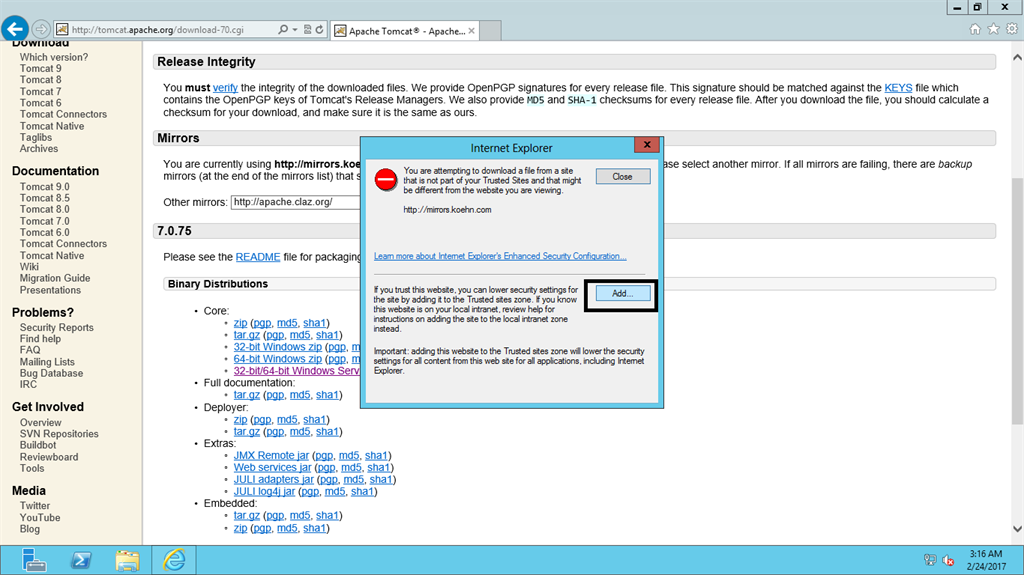Open Favorites with the star icon
The image size is (1024, 575).
coord(993,29)
